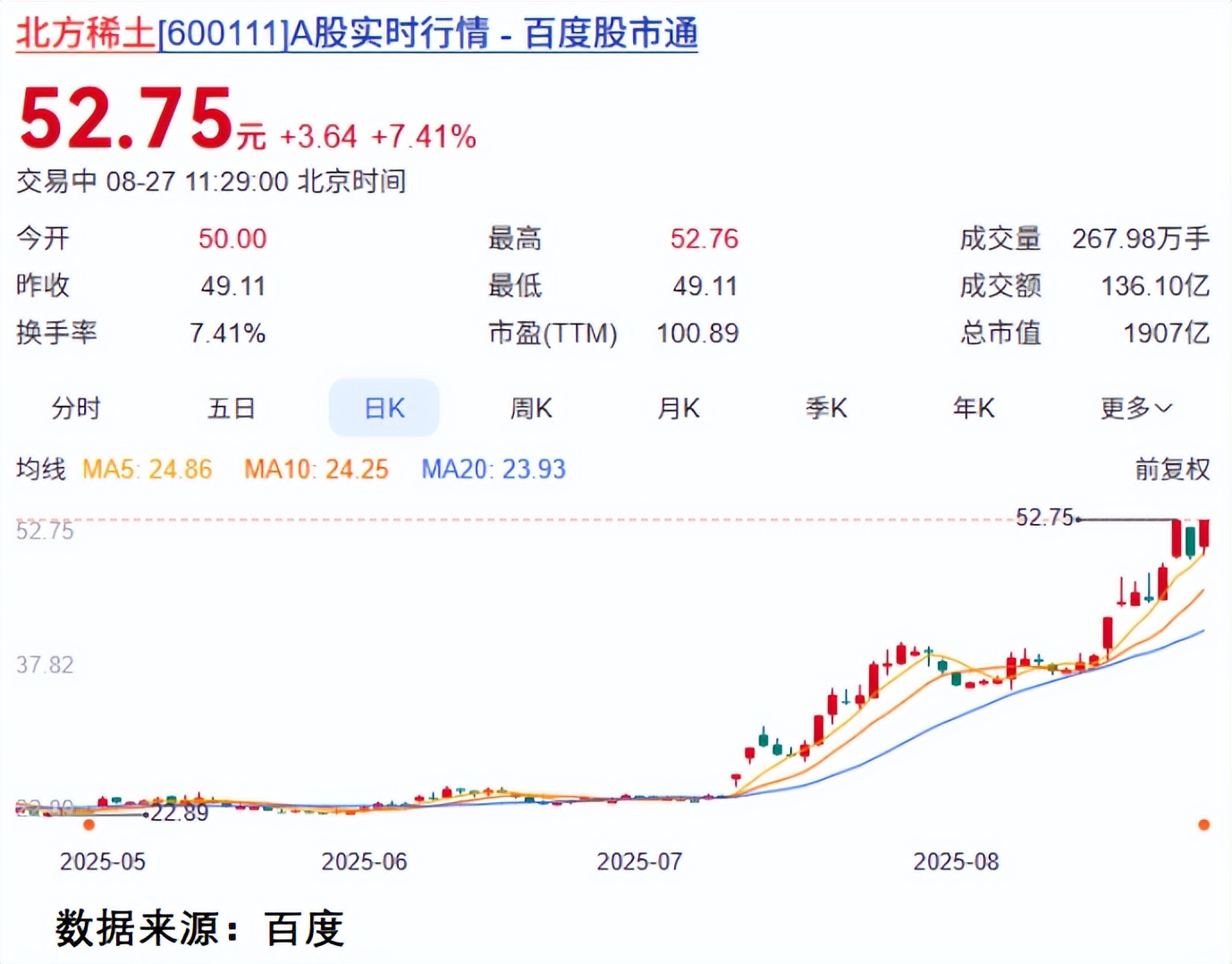This screenshot has width=1232, height=964.
Task: Toggle the MA5 moving average label
Action: point(148,469)
